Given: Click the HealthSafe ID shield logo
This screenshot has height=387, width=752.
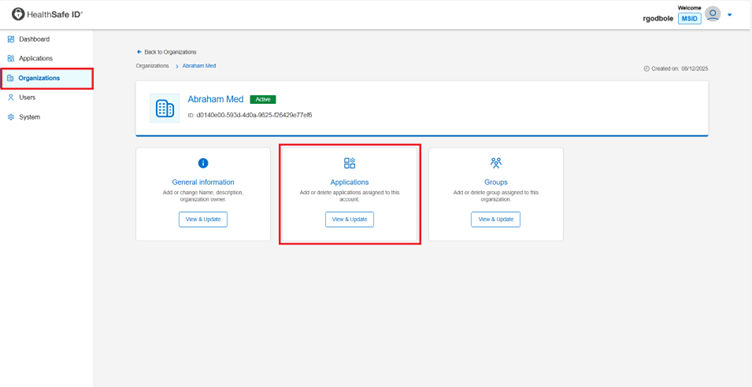Looking at the screenshot, I should pos(18,14).
